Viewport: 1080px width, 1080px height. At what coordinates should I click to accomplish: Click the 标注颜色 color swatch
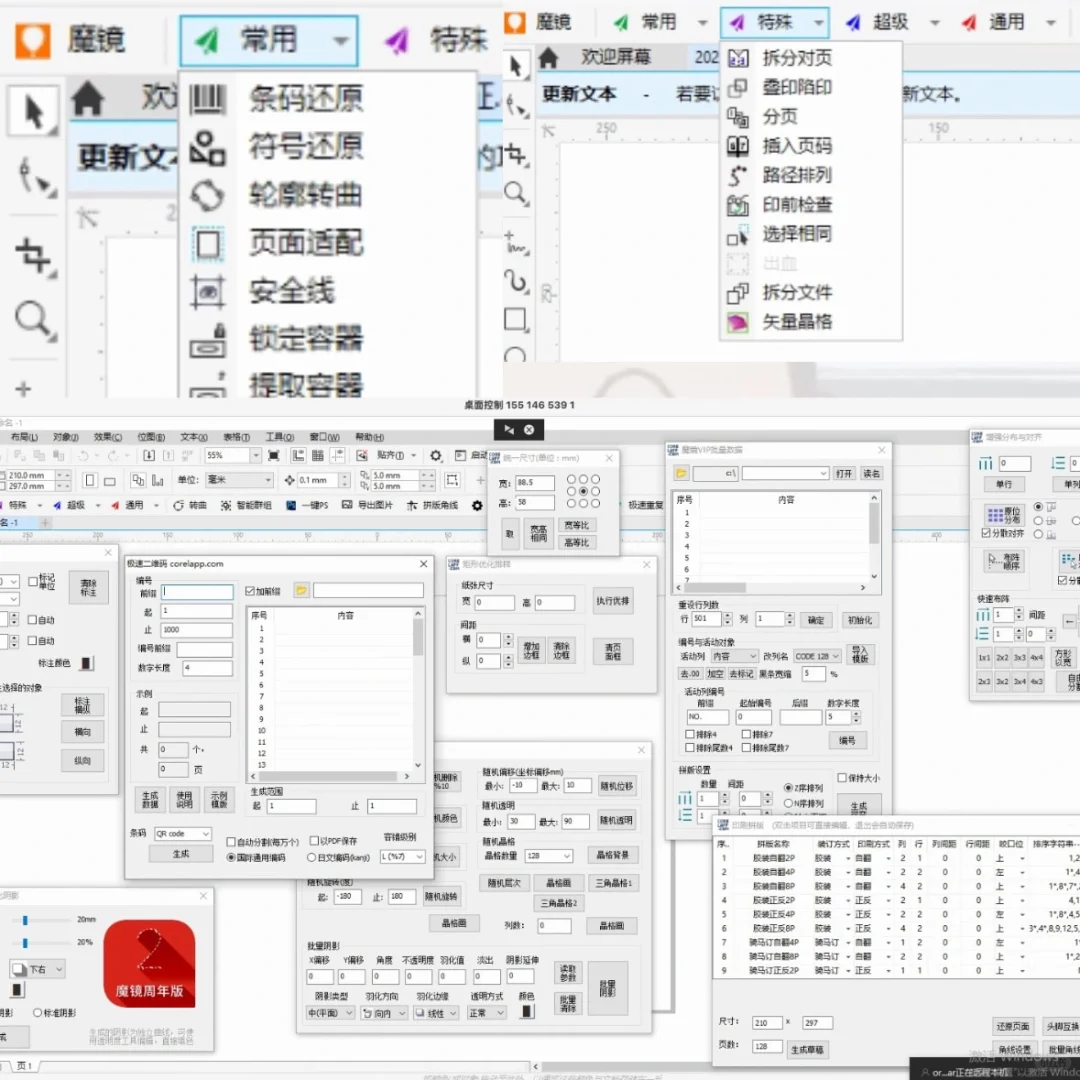tap(86, 663)
